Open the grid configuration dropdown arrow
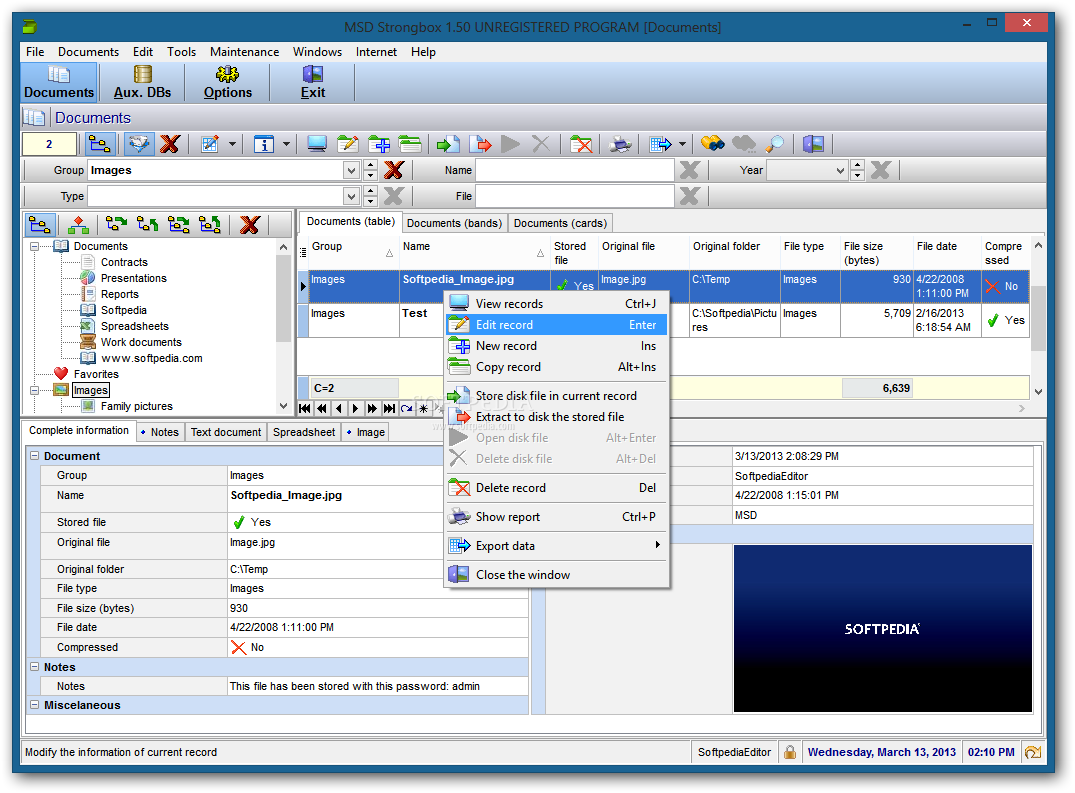Screen dimensions: 1075x793 coord(232,144)
